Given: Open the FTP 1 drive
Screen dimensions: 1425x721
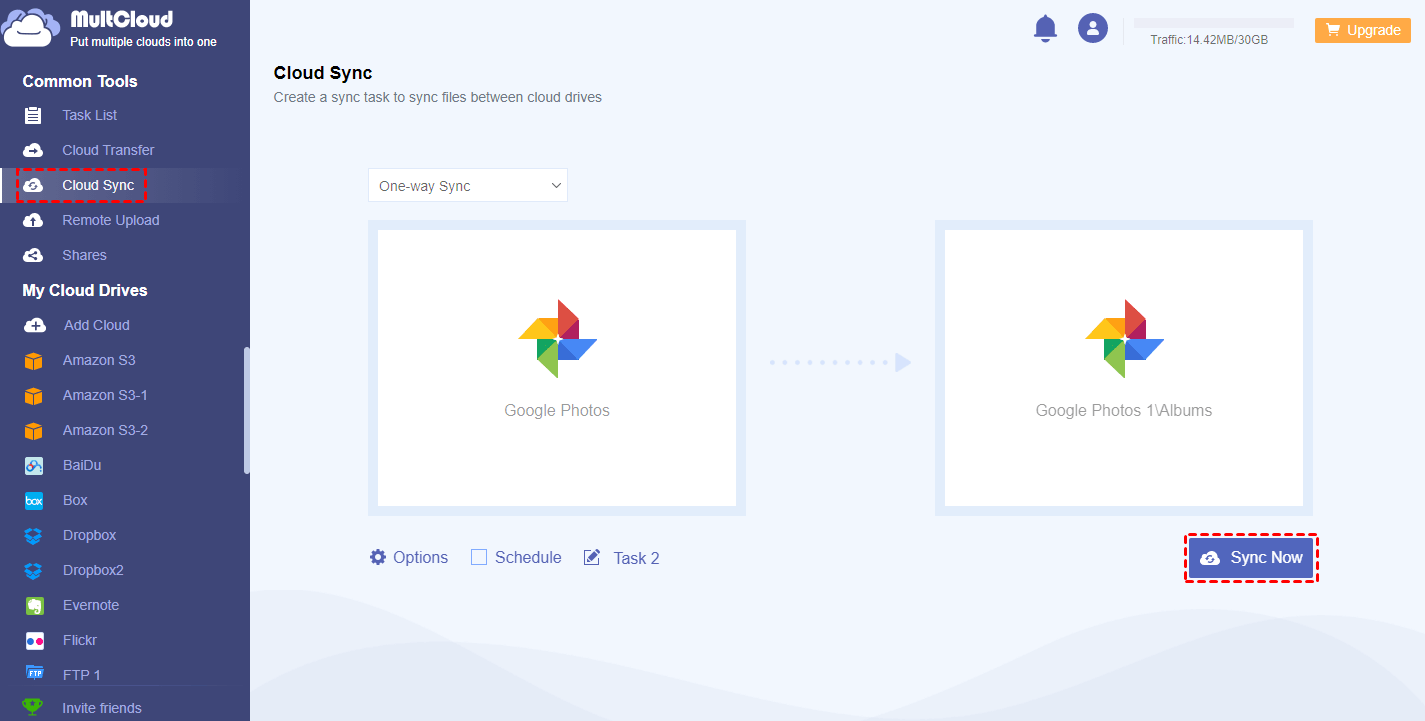Looking at the screenshot, I should pyautogui.click(x=82, y=675).
